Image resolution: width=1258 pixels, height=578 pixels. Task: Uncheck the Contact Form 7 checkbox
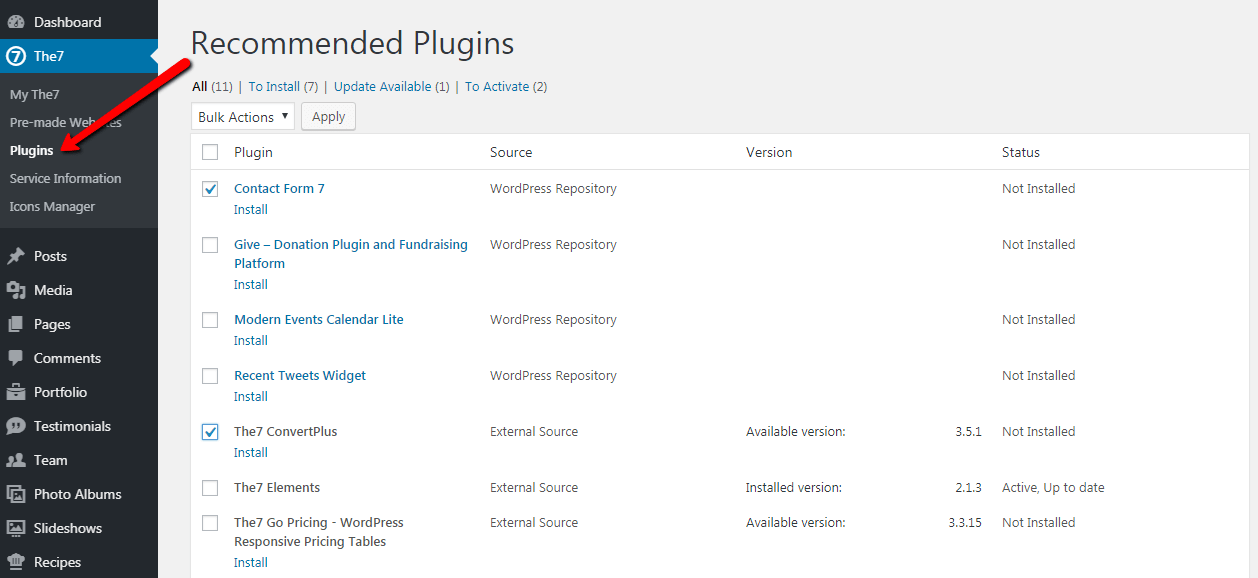tap(210, 188)
